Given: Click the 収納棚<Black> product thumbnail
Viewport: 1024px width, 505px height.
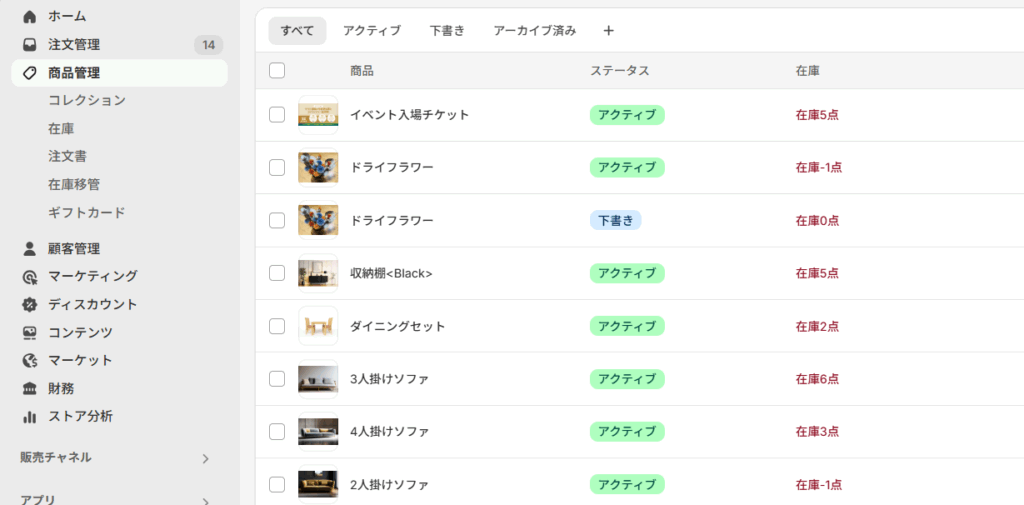Looking at the screenshot, I should (318, 273).
